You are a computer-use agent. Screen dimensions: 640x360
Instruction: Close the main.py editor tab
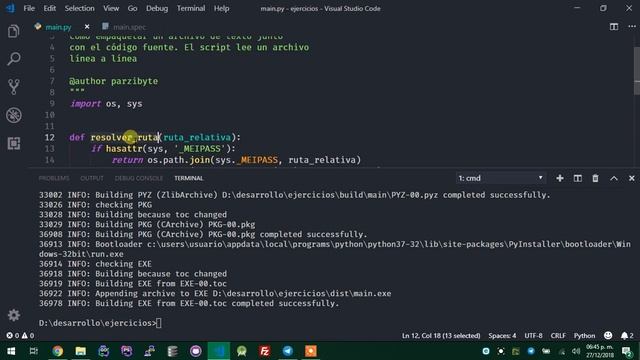pos(87,27)
